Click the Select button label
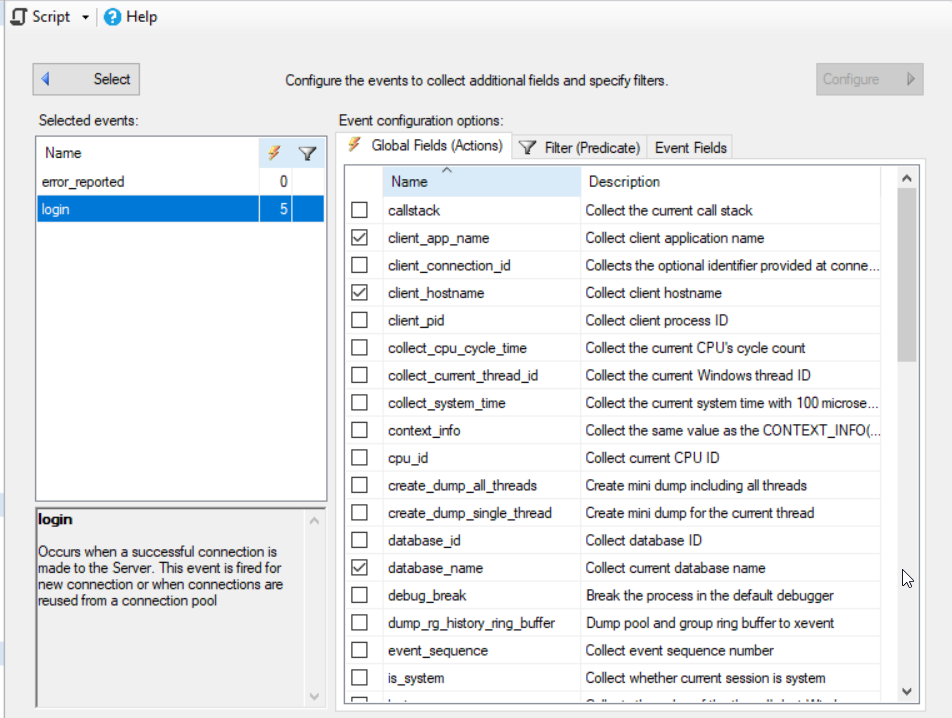This screenshot has width=952, height=718. [111, 79]
